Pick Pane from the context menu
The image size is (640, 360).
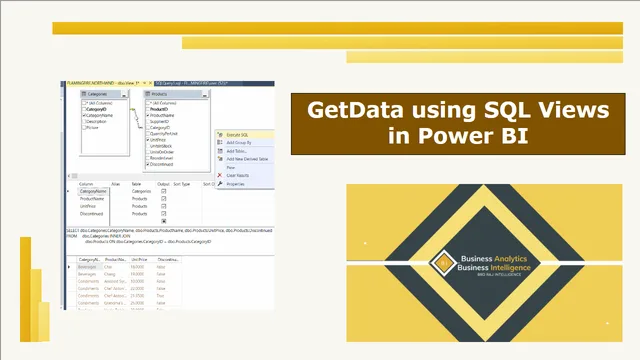coord(245,167)
